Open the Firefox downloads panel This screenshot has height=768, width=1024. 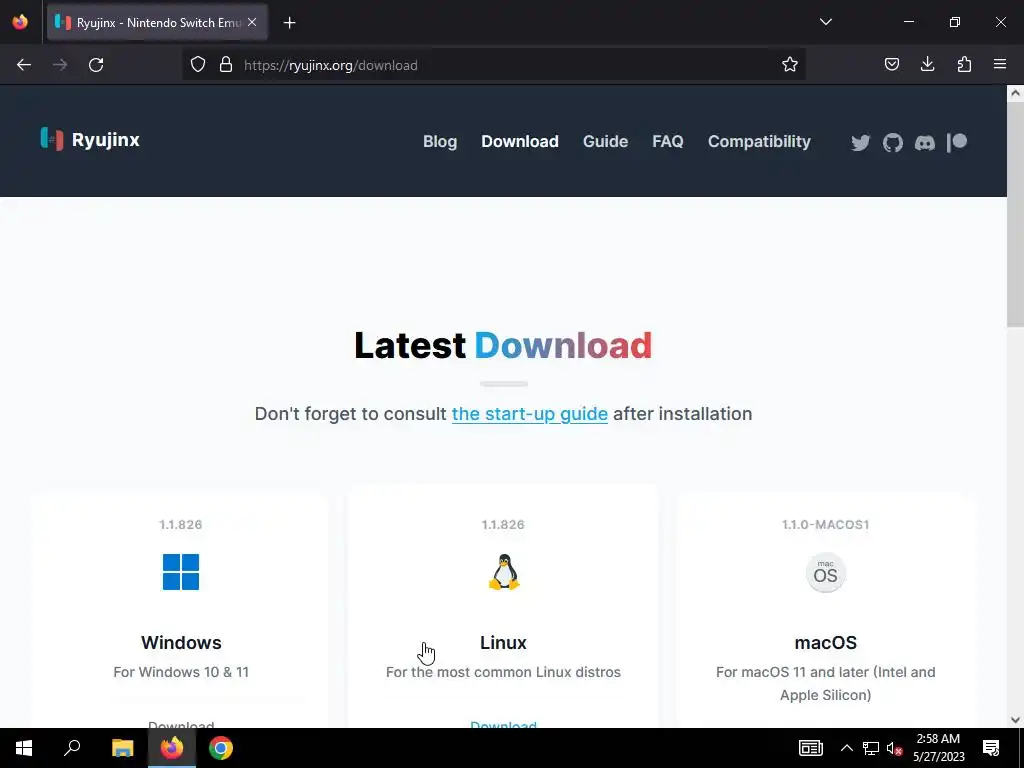coord(927,65)
